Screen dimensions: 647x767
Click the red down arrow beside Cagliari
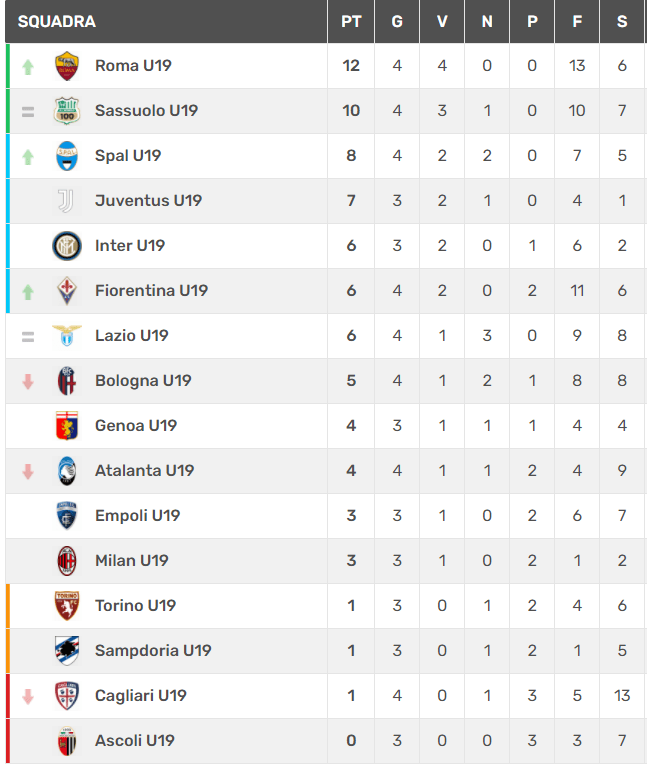tap(28, 697)
